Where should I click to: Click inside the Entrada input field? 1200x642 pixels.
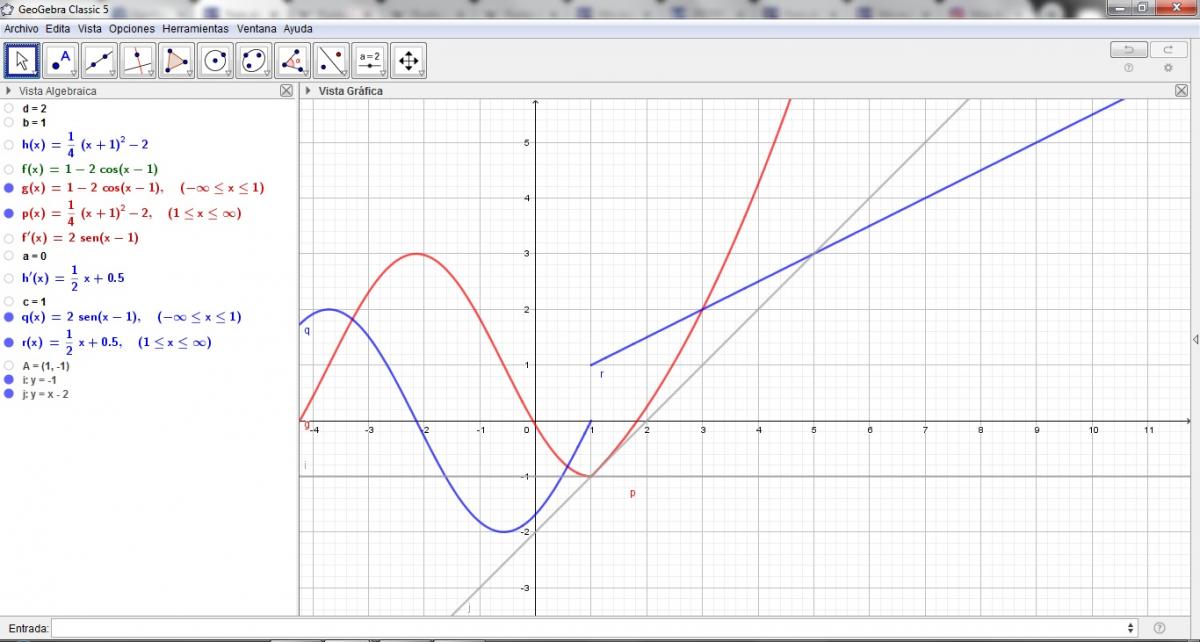click(x=590, y=628)
